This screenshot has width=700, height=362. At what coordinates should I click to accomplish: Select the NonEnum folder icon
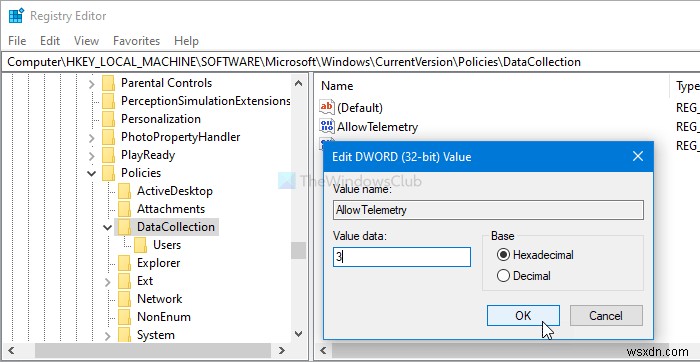[x=125, y=317]
